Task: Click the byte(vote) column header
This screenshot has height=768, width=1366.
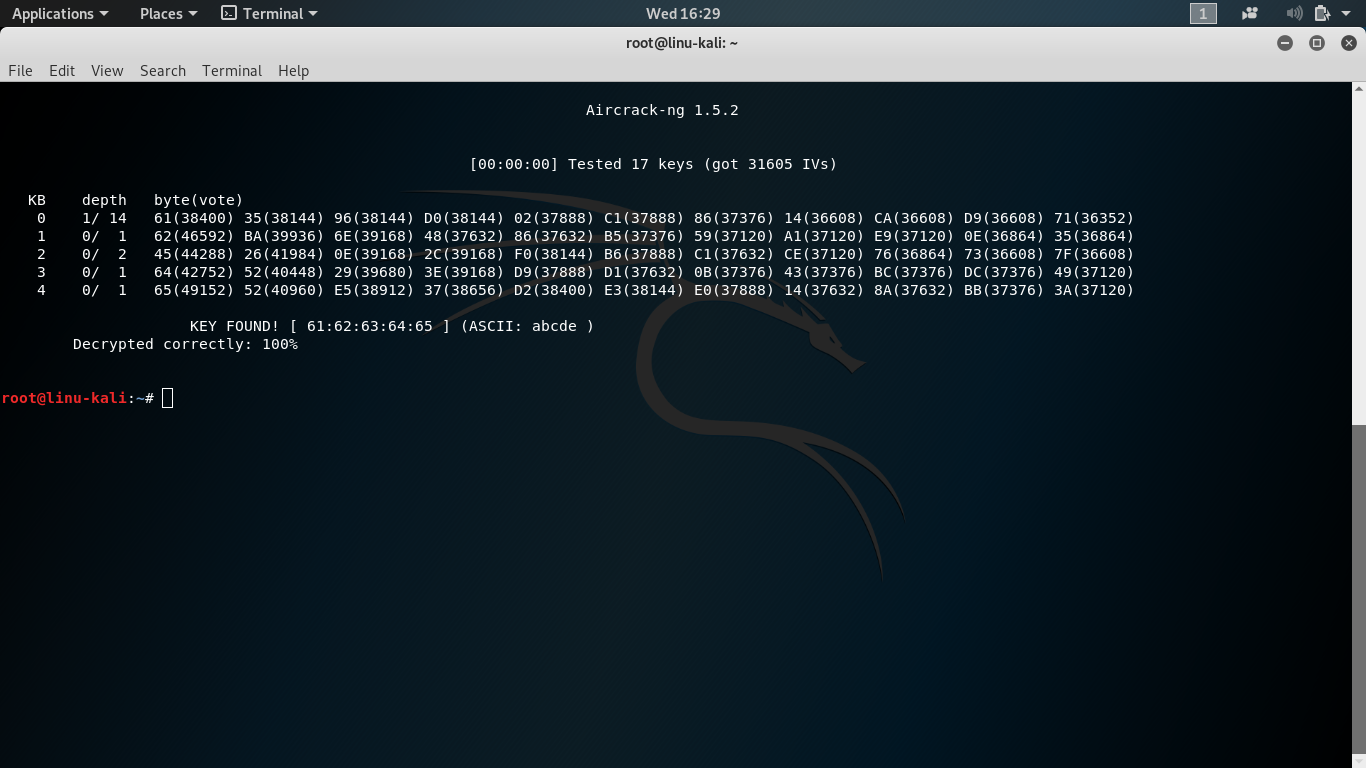Action: [x=199, y=200]
